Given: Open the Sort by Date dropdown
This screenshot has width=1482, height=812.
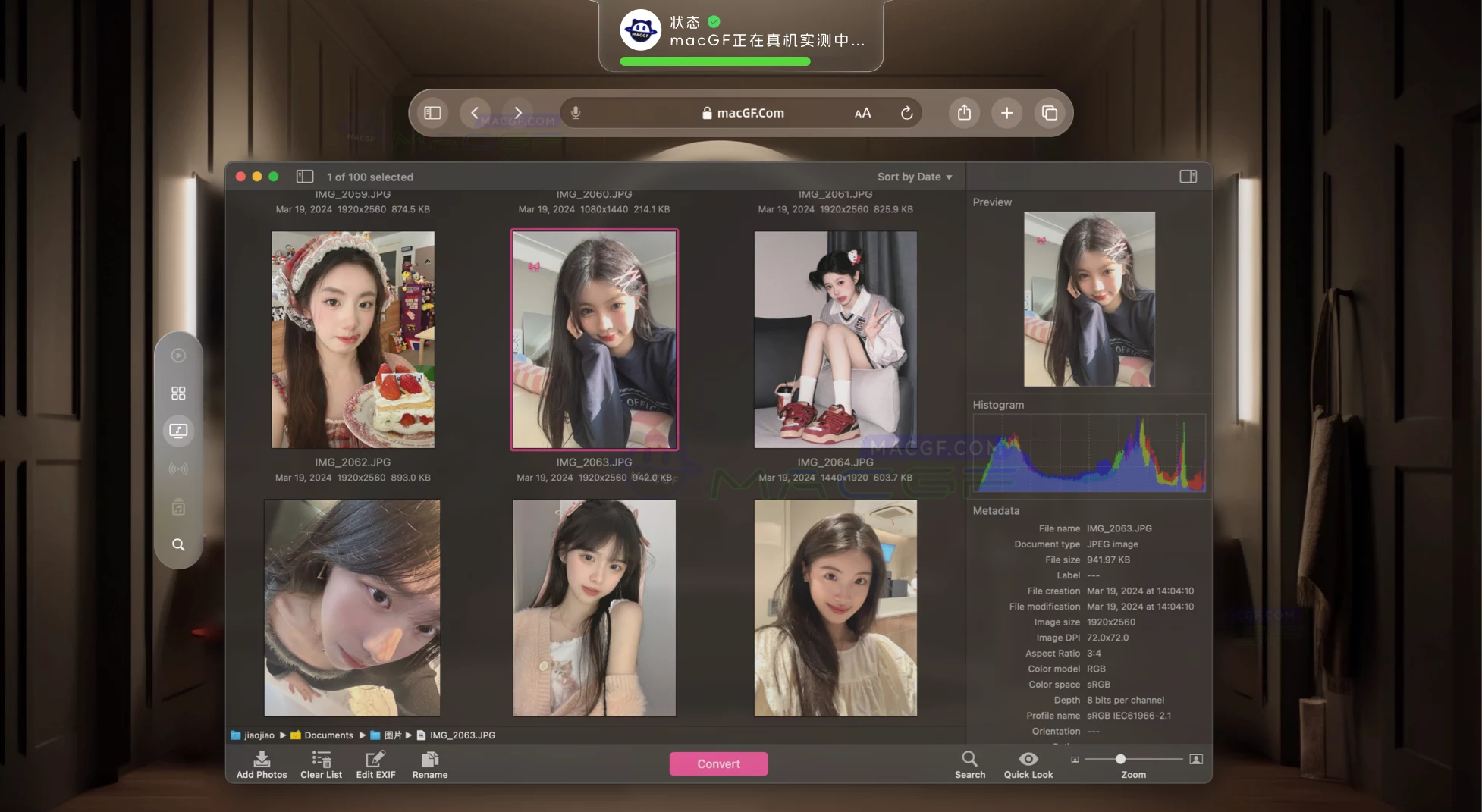Looking at the screenshot, I should coord(914,176).
